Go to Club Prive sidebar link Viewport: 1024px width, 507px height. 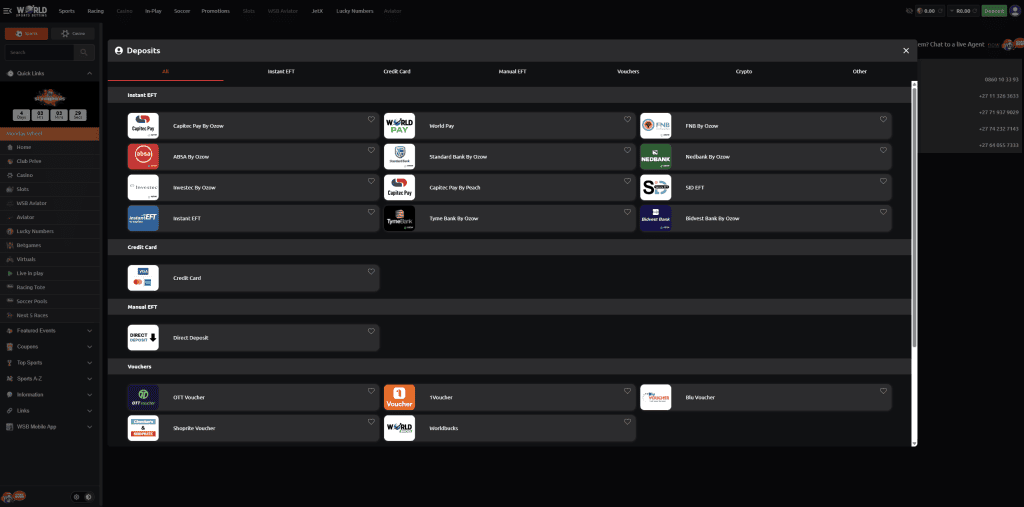coord(29,161)
